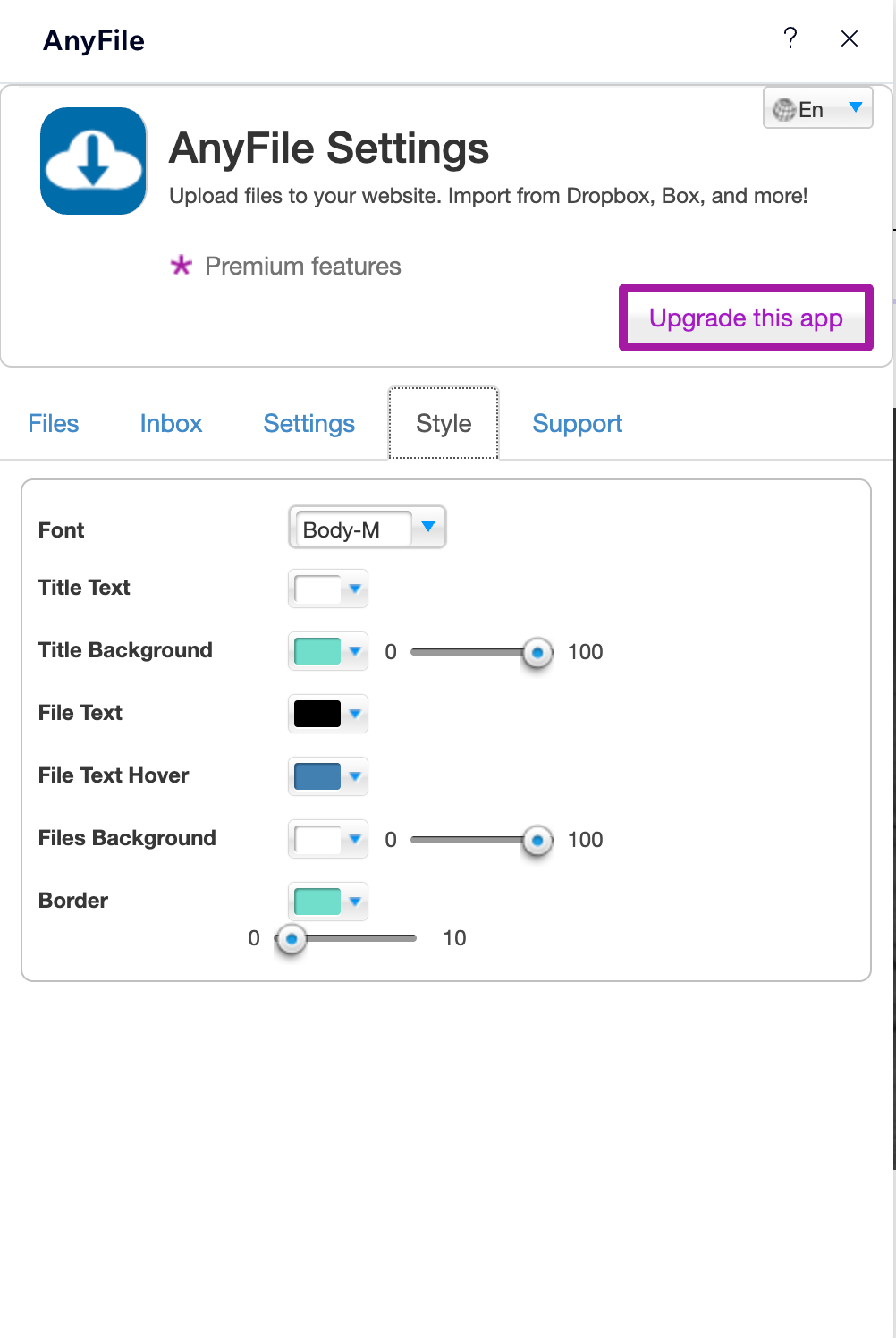896x1338 pixels.
Task: Click the globe language icon
Action: coord(784,110)
